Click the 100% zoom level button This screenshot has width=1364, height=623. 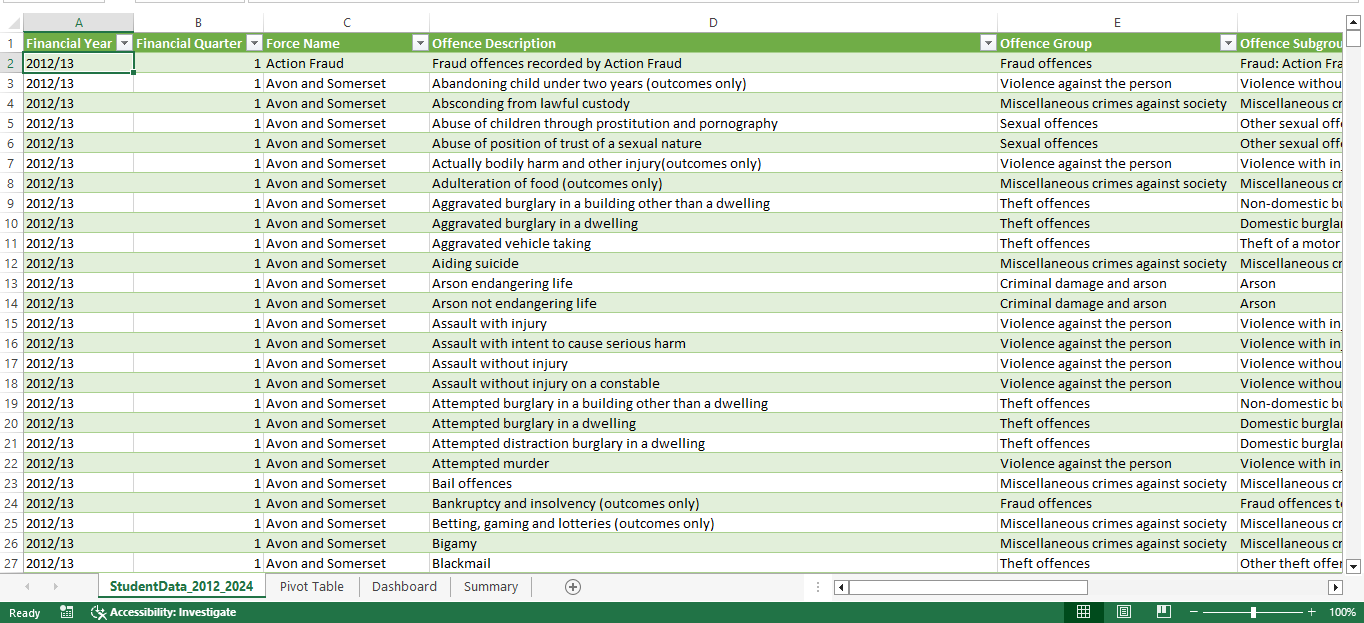tap(1342, 612)
